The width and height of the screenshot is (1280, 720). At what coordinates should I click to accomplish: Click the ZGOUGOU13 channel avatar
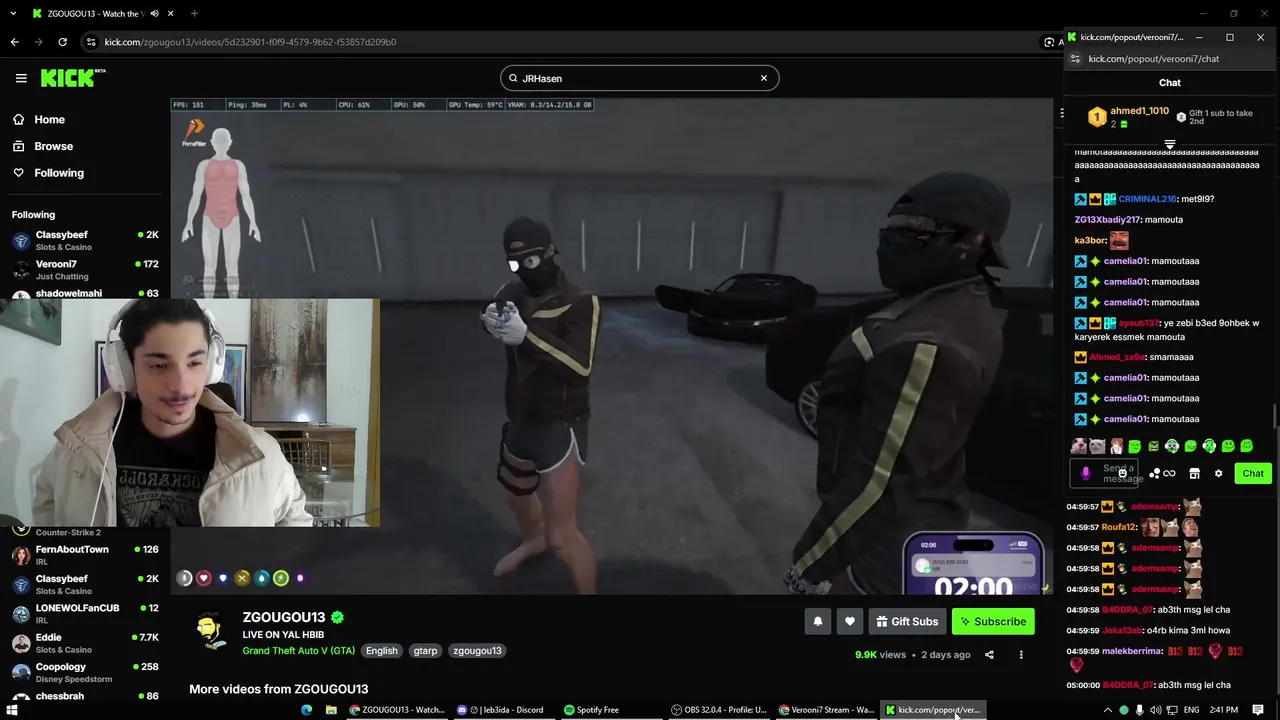tap(209, 632)
